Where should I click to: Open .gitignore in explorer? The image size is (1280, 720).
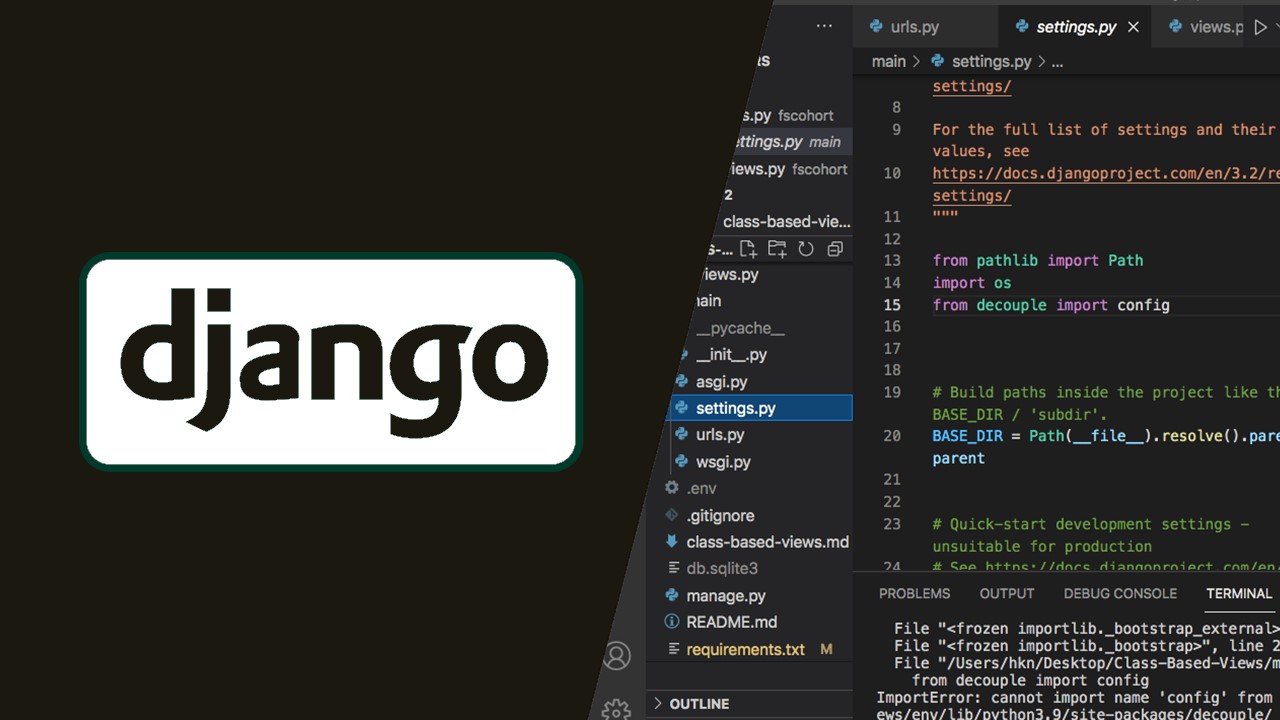click(720, 515)
